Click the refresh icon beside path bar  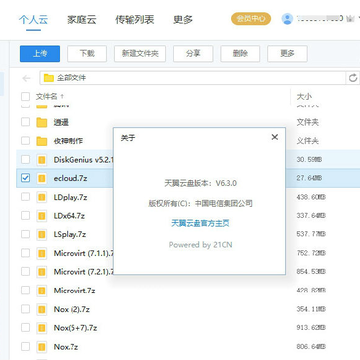point(353,78)
